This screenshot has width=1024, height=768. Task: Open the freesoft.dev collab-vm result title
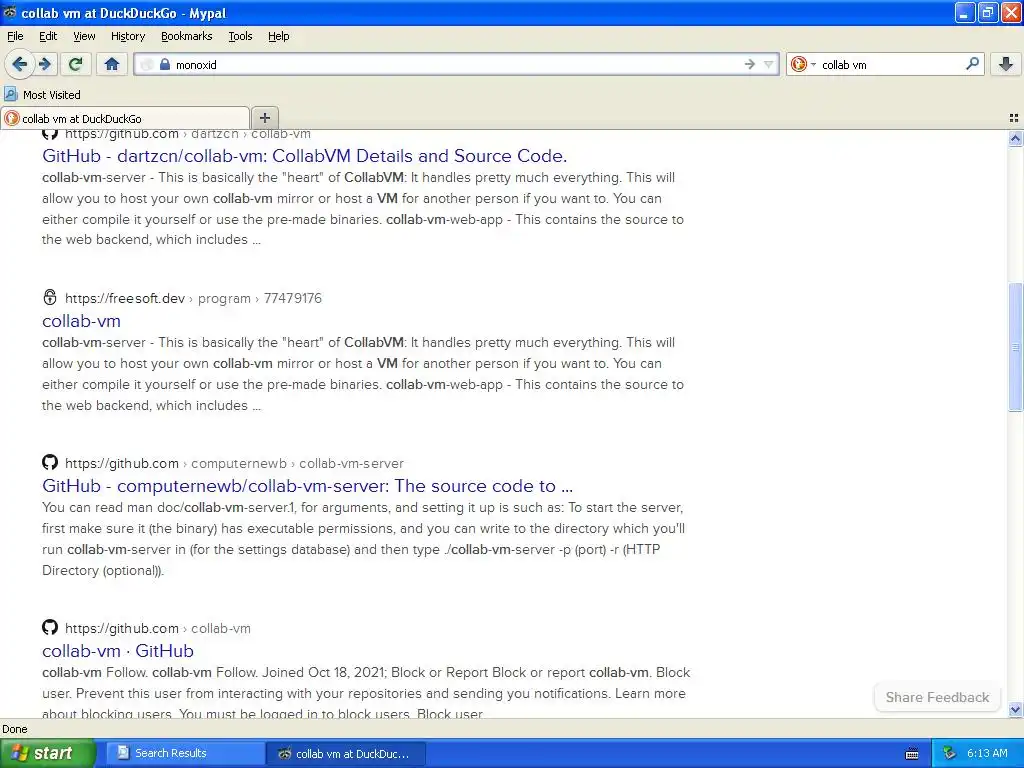(x=81, y=321)
